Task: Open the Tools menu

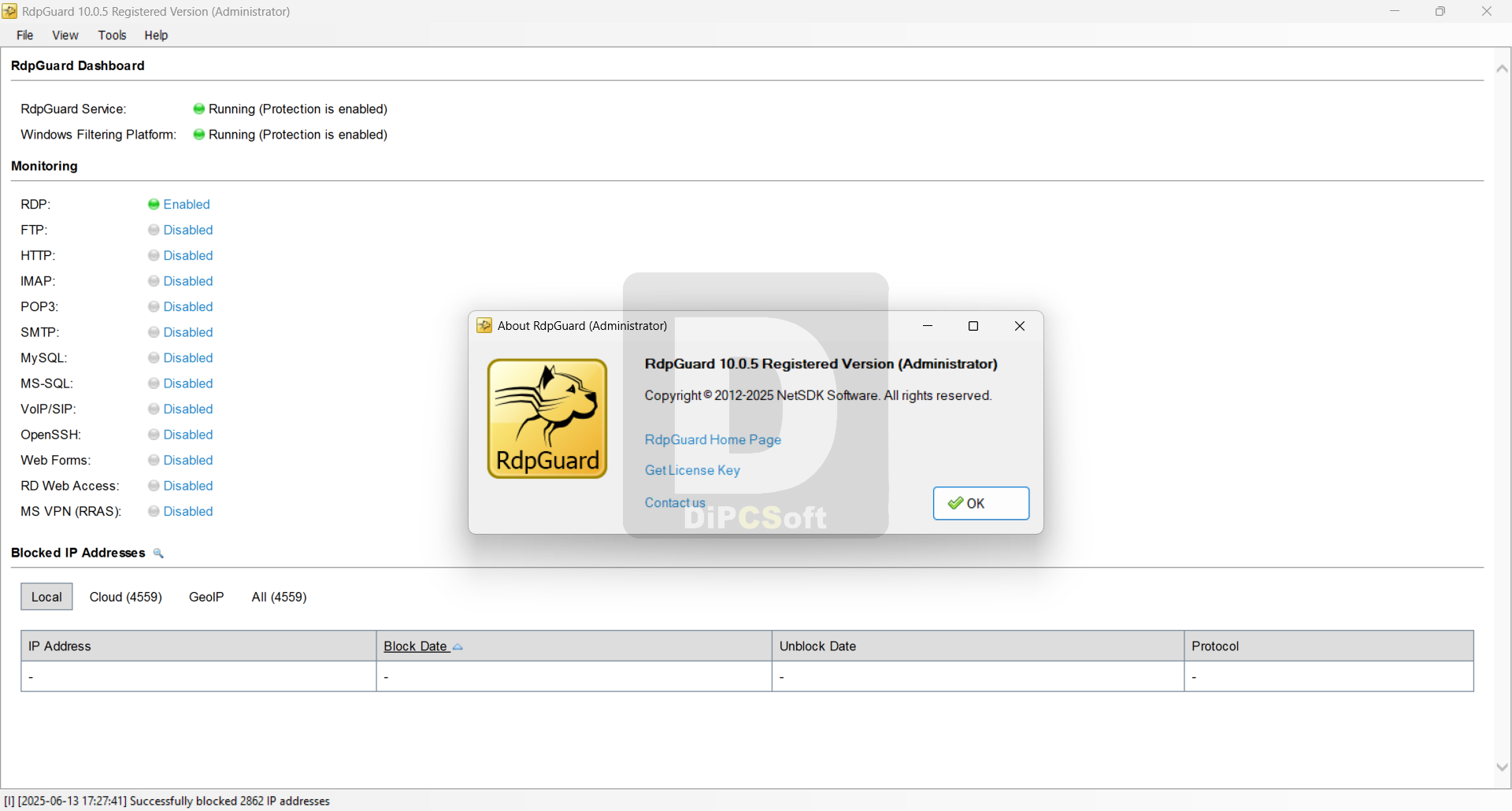Action: pyautogui.click(x=112, y=35)
